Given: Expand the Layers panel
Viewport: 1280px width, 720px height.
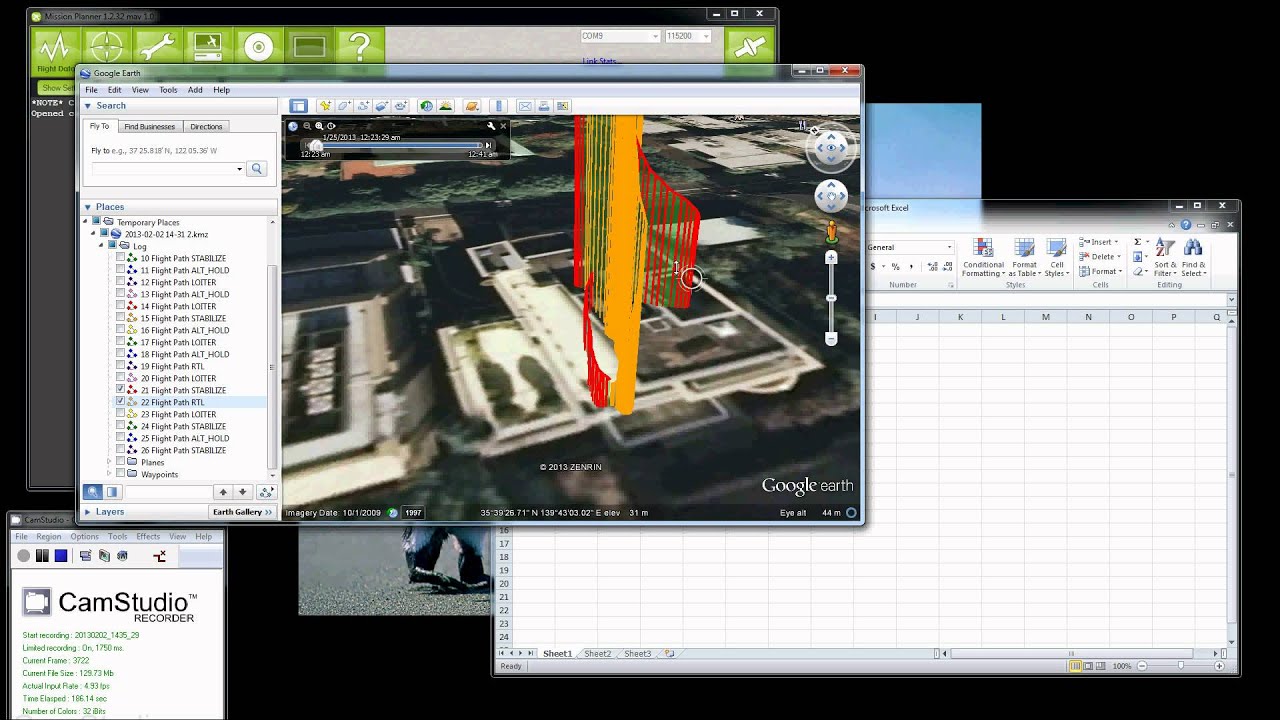Looking at the screenshot, I should (x=88, y=512).
